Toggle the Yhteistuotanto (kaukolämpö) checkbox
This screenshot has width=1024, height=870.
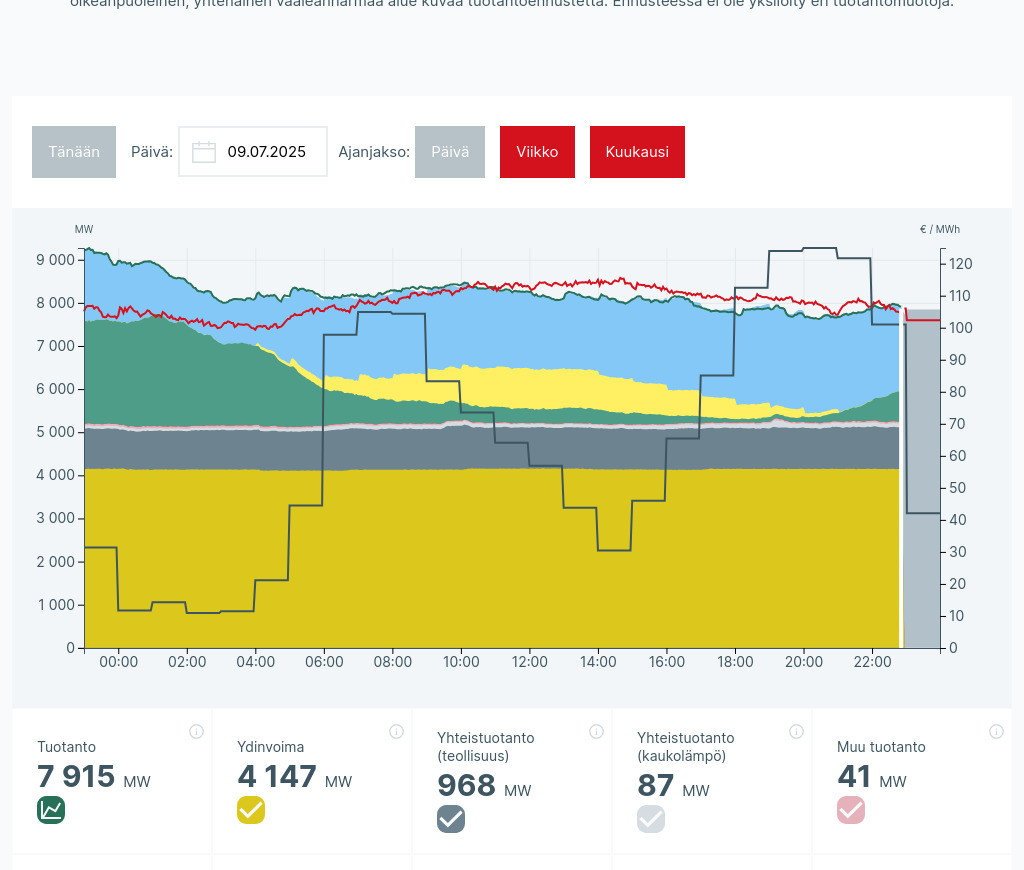tap(651, 819)
